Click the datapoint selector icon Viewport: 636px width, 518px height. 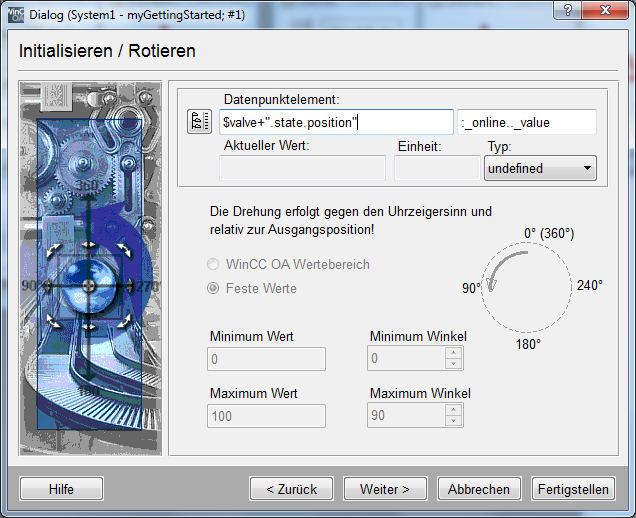197,122
